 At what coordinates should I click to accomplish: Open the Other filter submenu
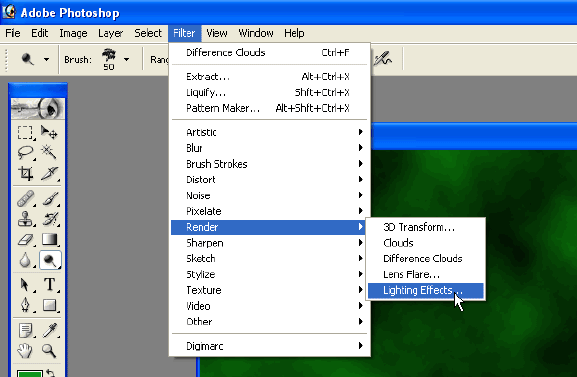[269, 322]
